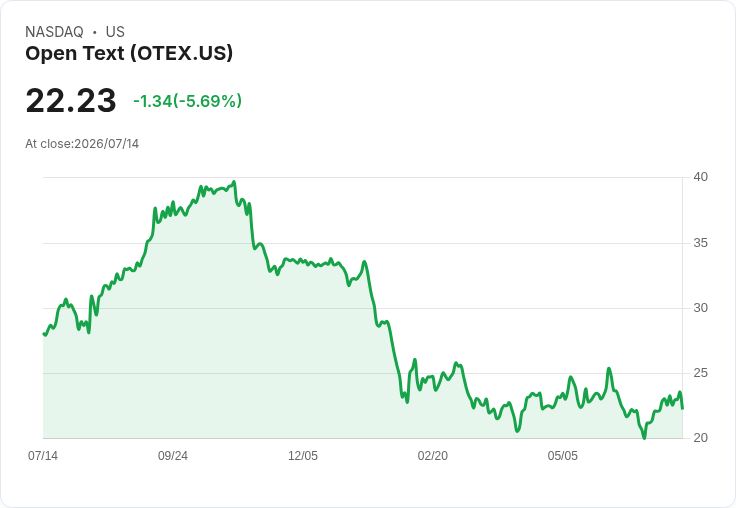736x508 pixels.
Task: Click the 22.23 current price
Action: pyautogui.click(x=71, y=100)
